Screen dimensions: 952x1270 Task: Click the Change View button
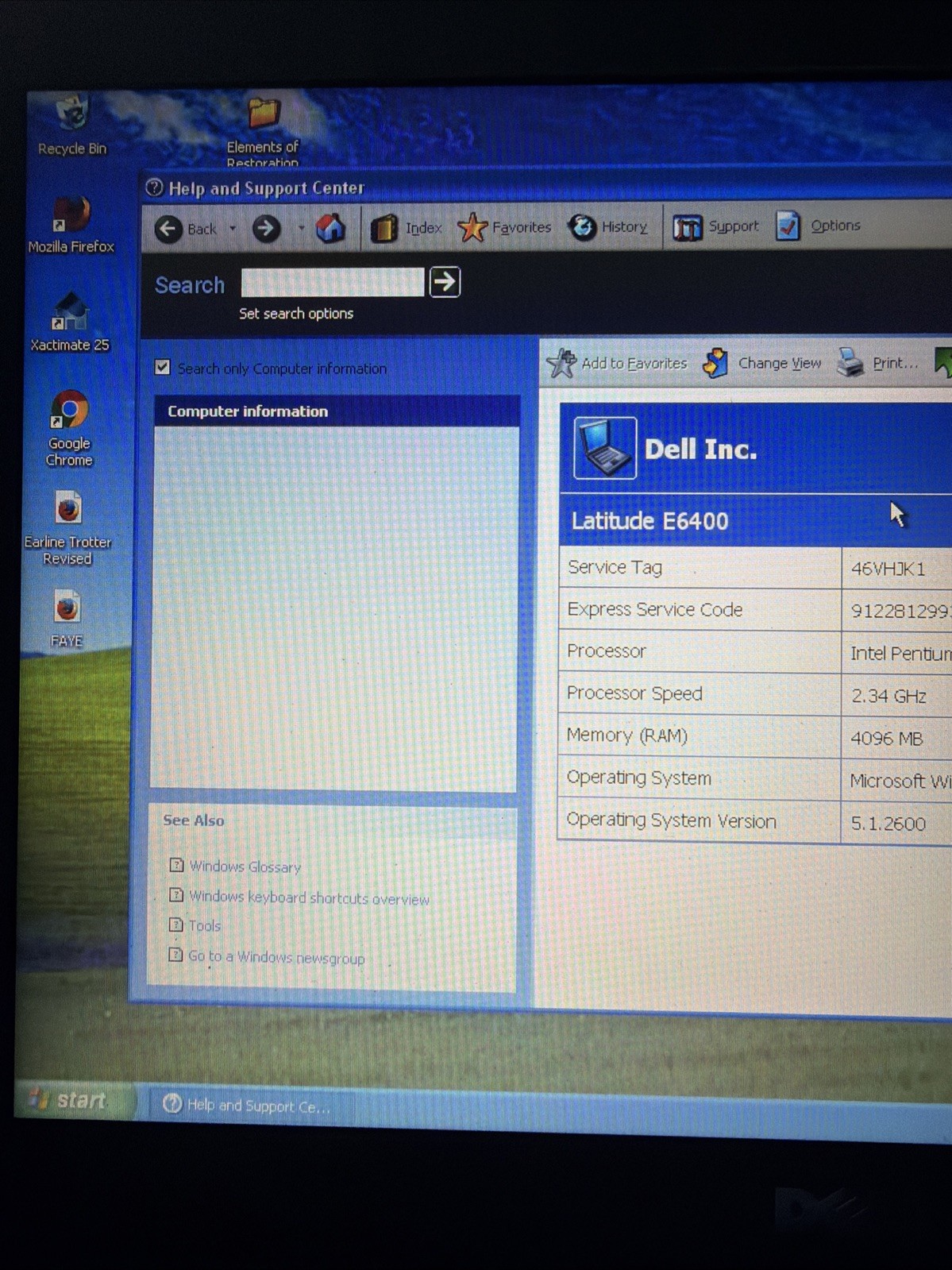click(x=762, y=363)
